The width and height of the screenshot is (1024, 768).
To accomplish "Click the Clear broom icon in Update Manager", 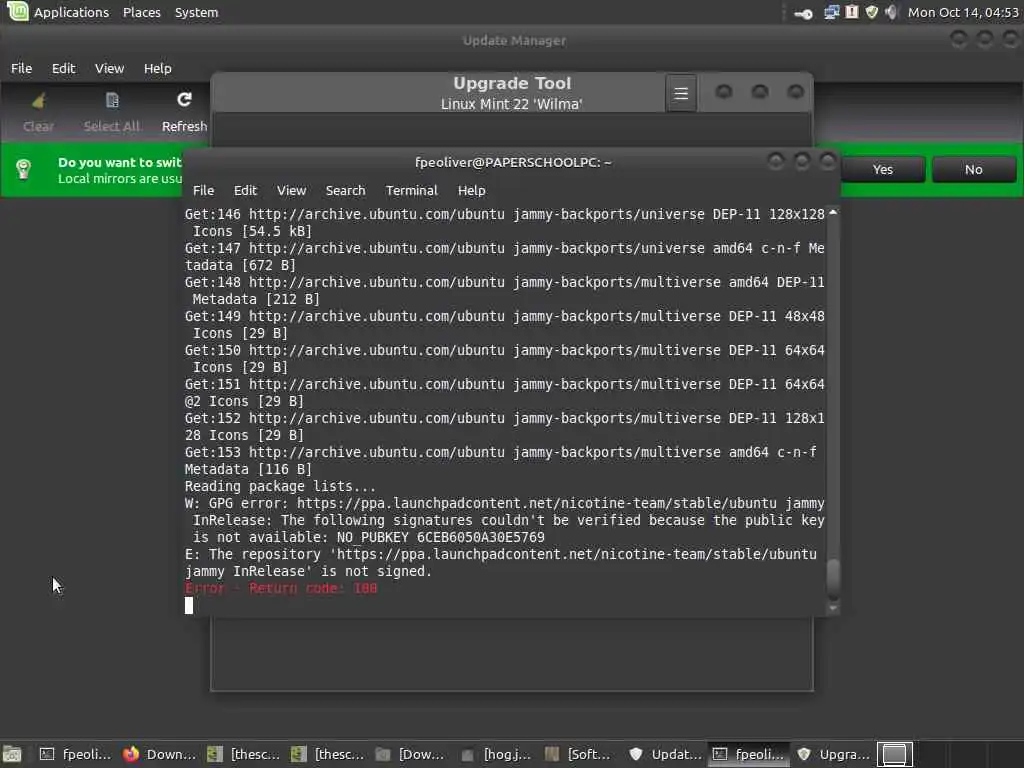I will pos(39,101).
